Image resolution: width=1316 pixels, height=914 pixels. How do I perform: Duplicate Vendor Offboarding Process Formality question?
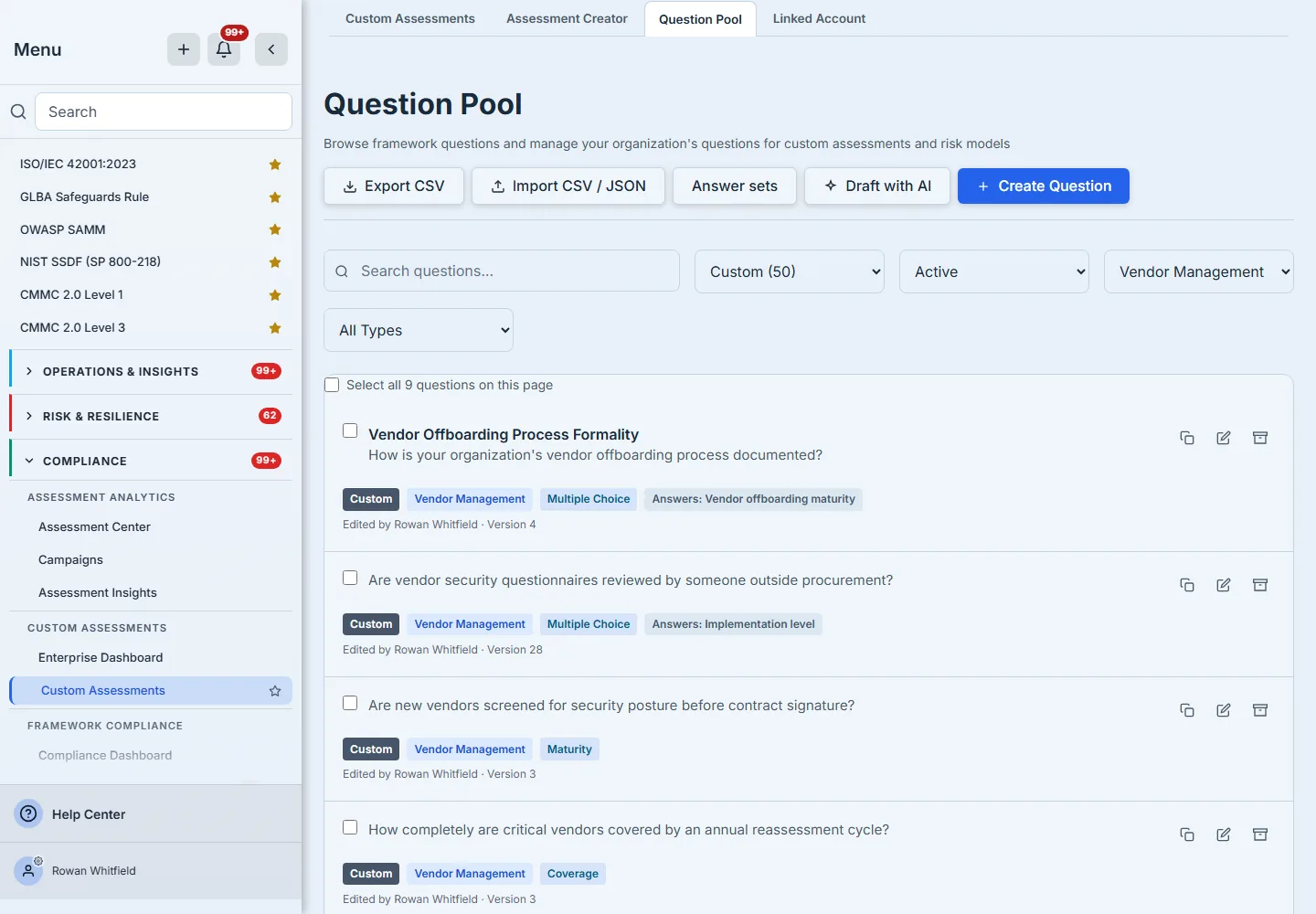click(x=1187, y=438)
